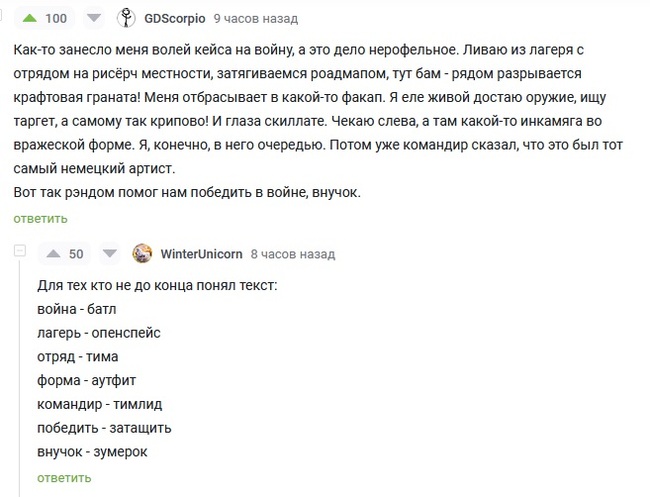Click the line "внучок - зумерок"
This screenshot has height=497, width=650.
point(92,451)
